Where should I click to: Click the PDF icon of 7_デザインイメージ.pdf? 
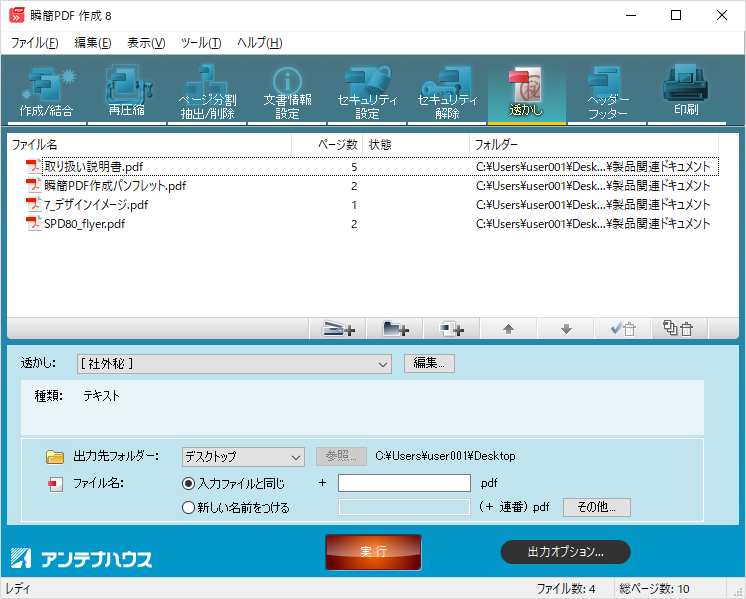[x=33, y=205]
